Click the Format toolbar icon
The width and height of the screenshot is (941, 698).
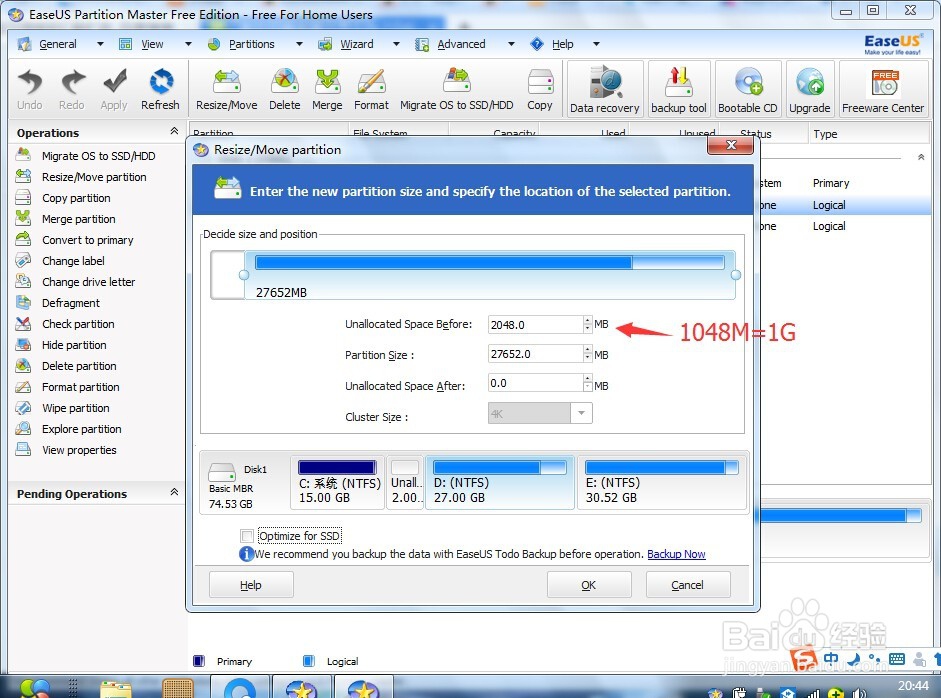(371, 89)
